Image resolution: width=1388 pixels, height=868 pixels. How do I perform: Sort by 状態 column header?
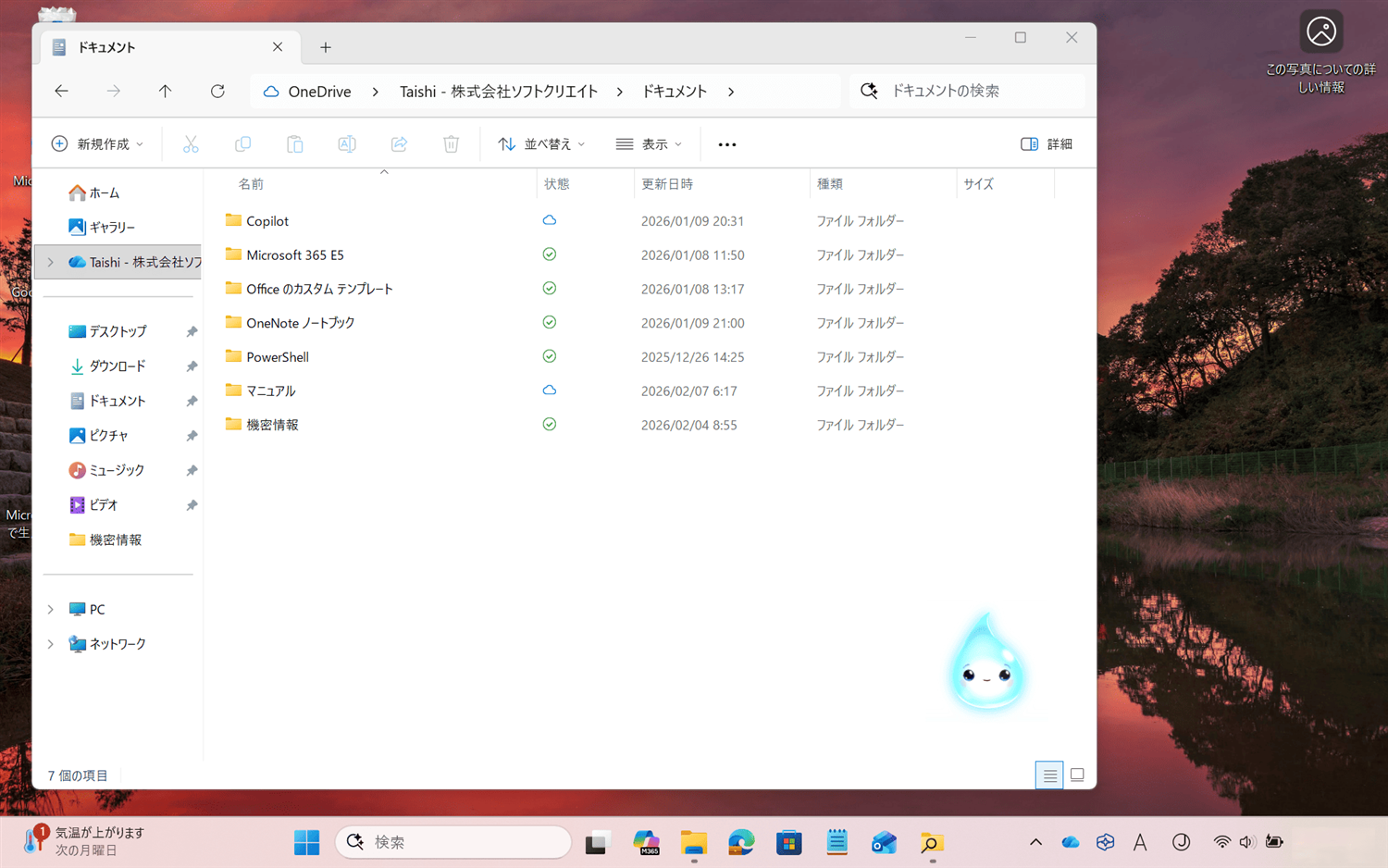(x=557, y=184)
